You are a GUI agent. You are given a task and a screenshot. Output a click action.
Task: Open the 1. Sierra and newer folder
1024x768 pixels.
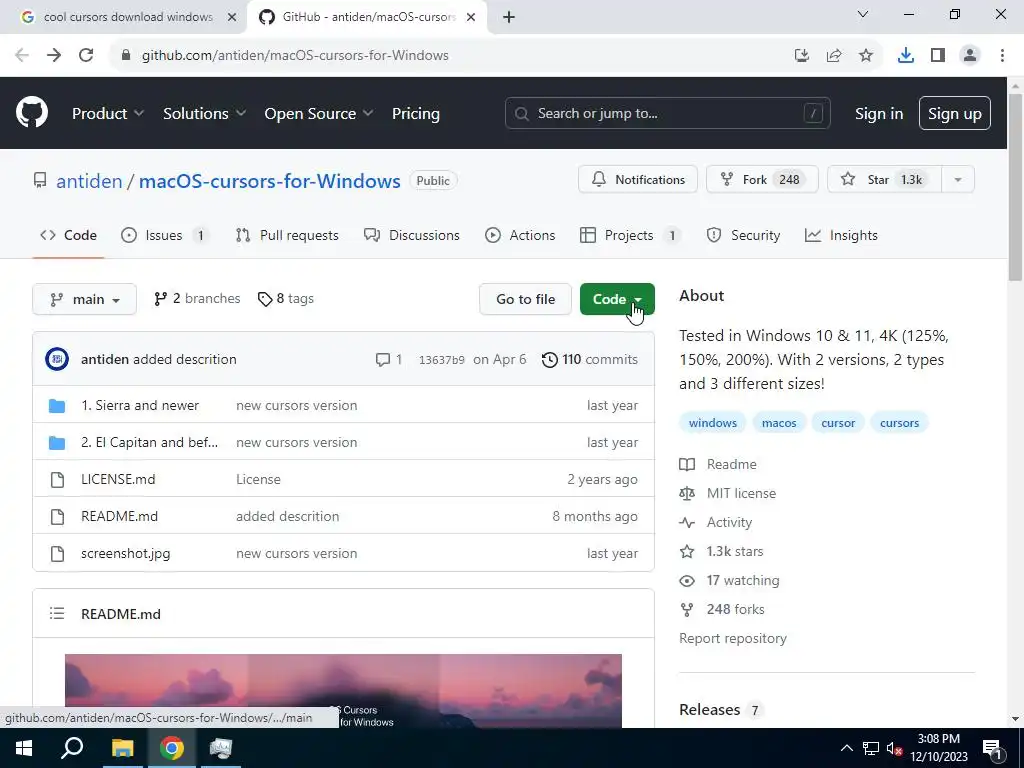(x=140, y=406)
